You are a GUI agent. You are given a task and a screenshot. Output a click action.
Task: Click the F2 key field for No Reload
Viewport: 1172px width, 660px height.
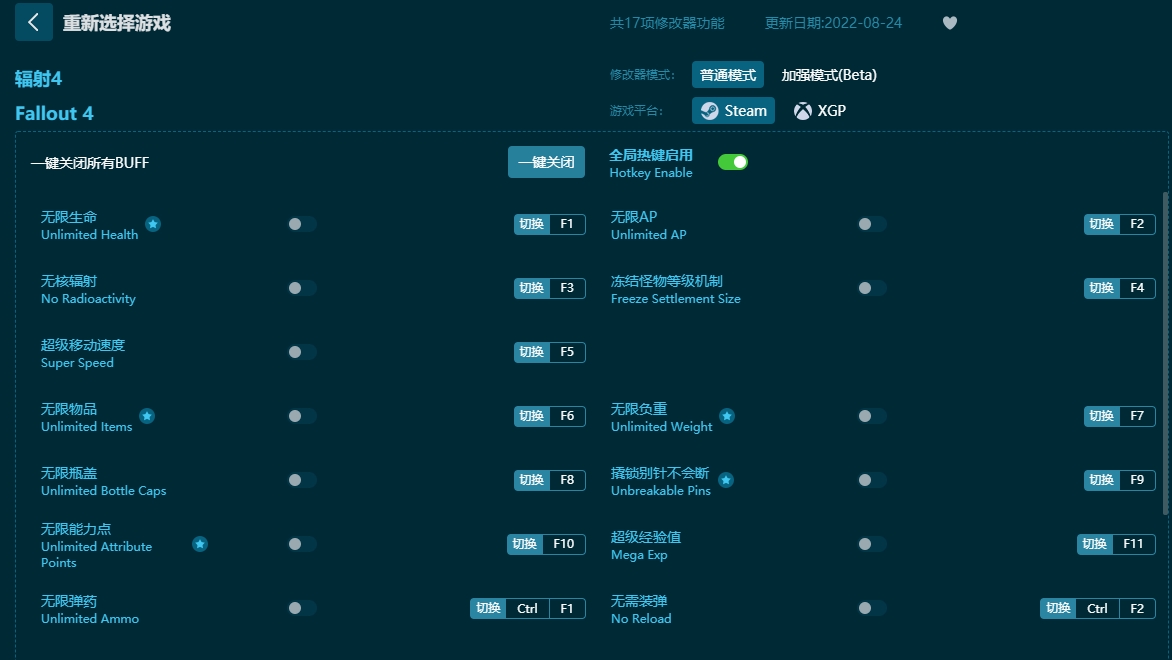pos(1138,608)
